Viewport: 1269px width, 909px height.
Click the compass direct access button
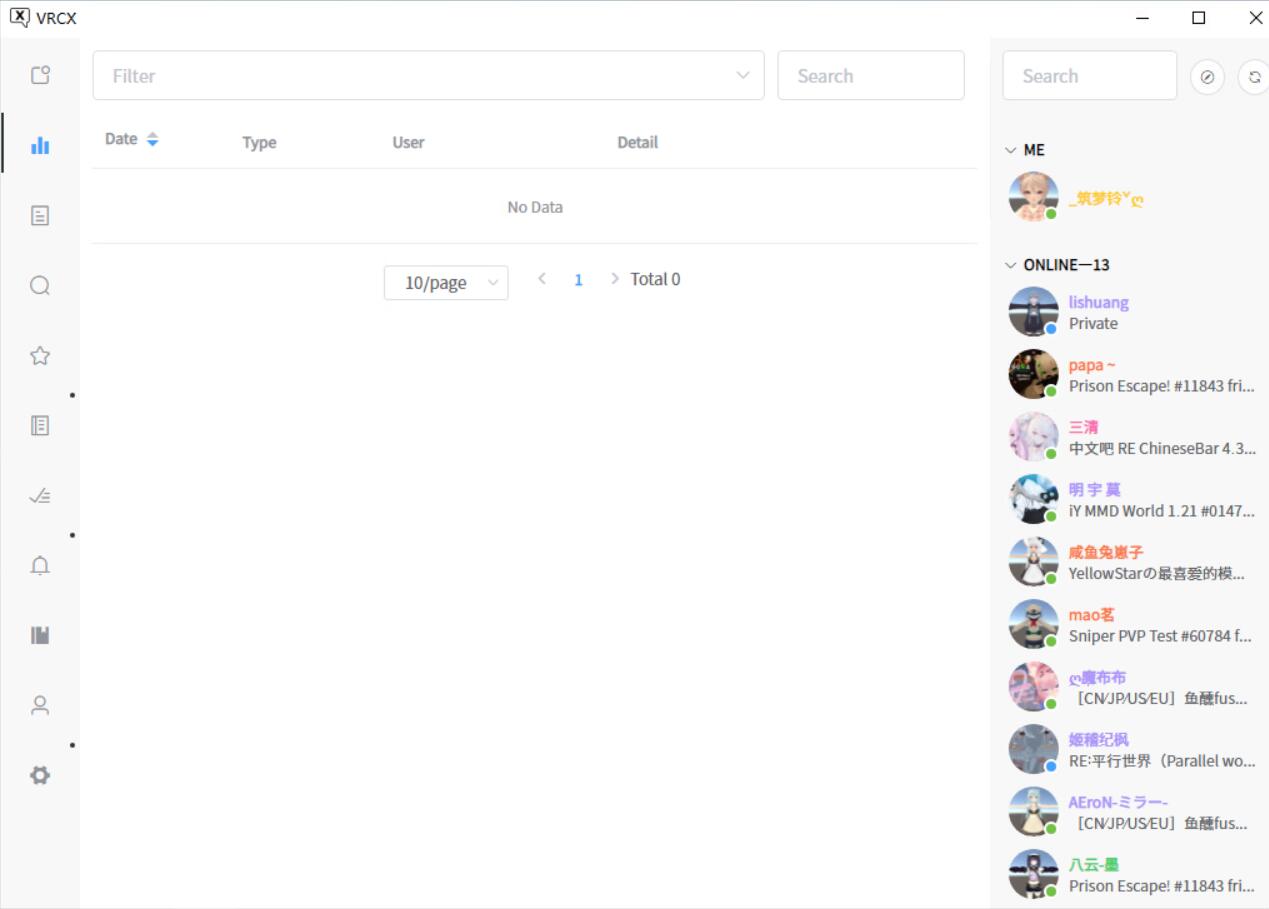click(1207, 76)
